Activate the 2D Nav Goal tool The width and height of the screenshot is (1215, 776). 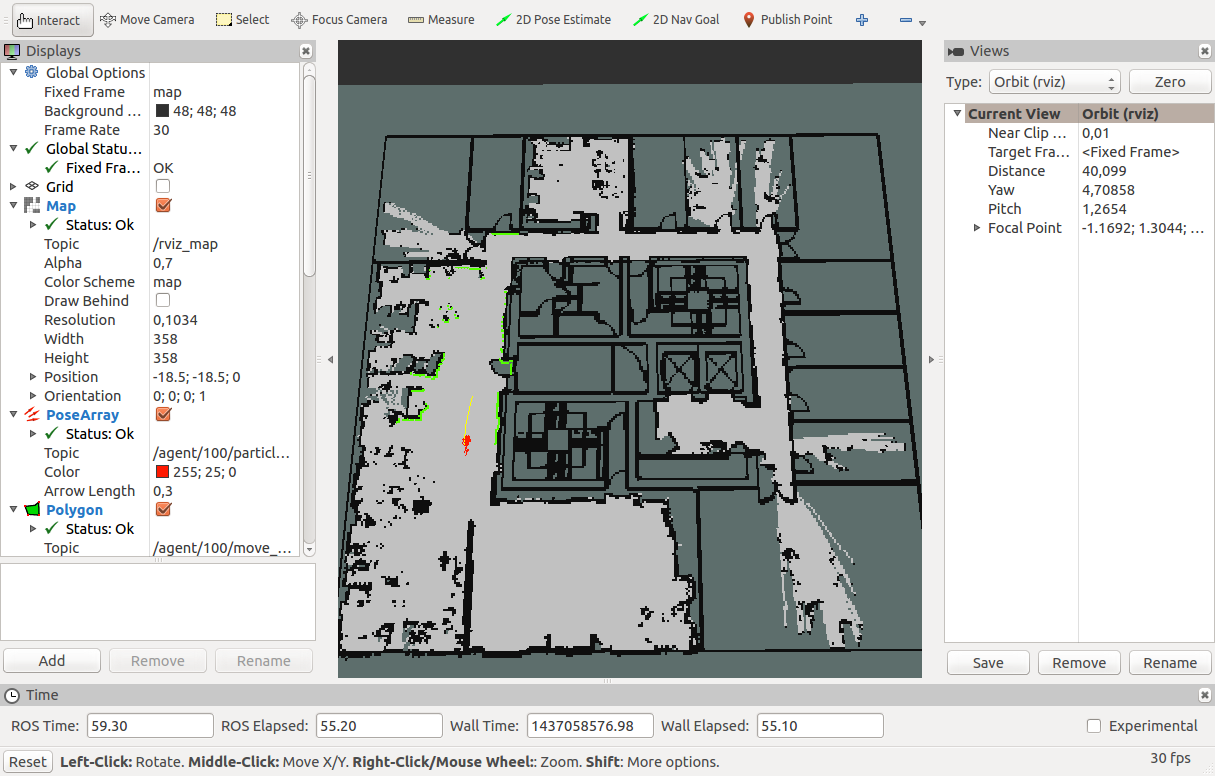point(677,20)
